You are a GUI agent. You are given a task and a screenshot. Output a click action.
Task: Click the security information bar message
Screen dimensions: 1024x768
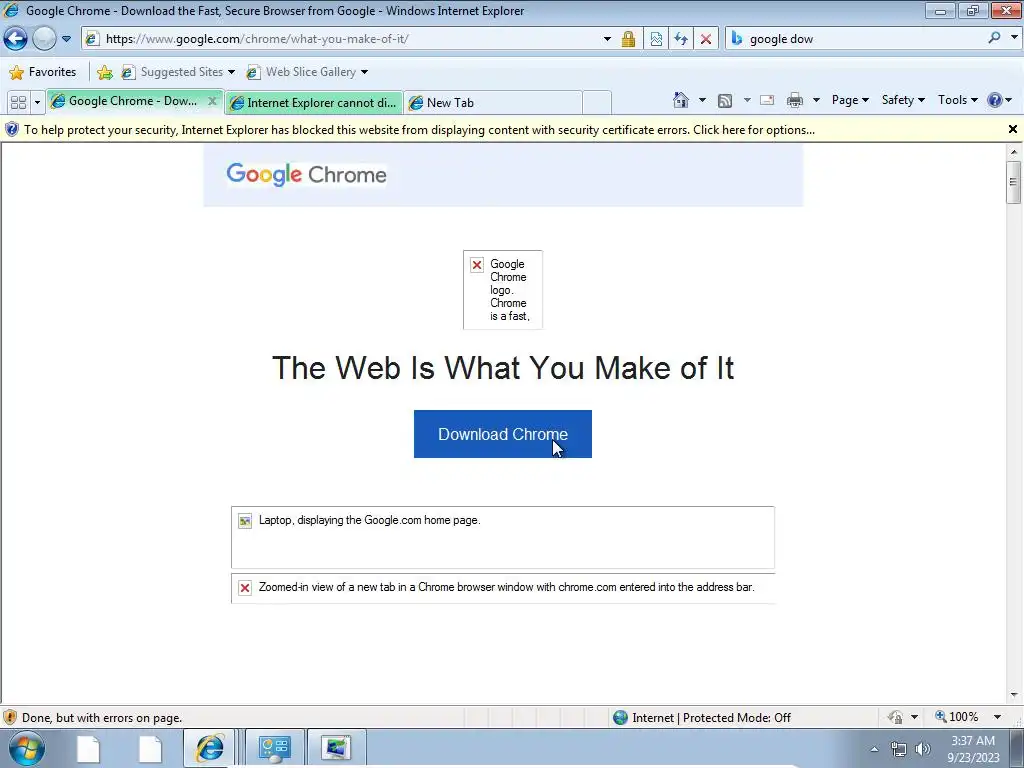419,130
